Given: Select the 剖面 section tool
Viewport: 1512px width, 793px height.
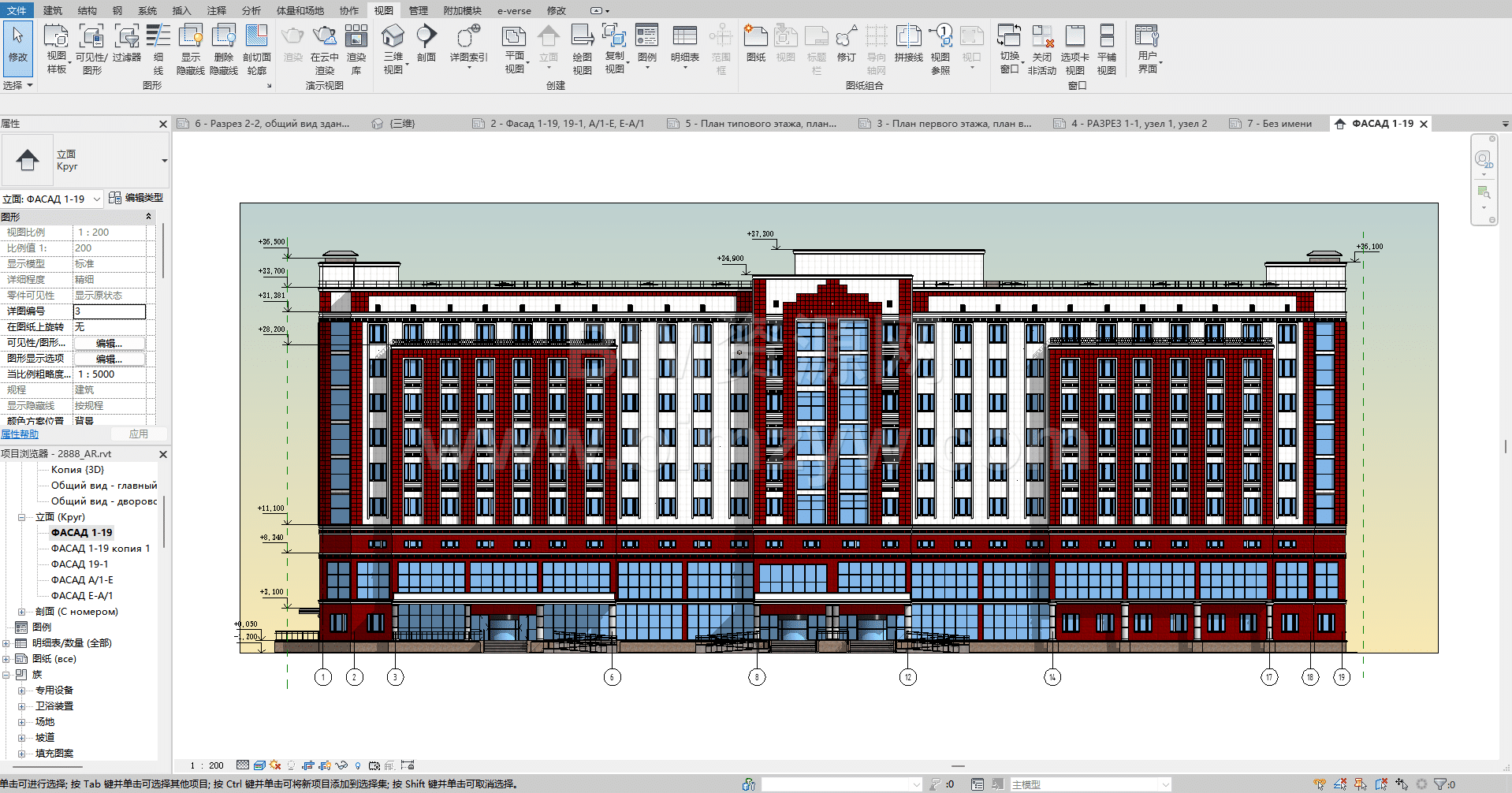Looking at the screenshot, I should click(426, 43).
